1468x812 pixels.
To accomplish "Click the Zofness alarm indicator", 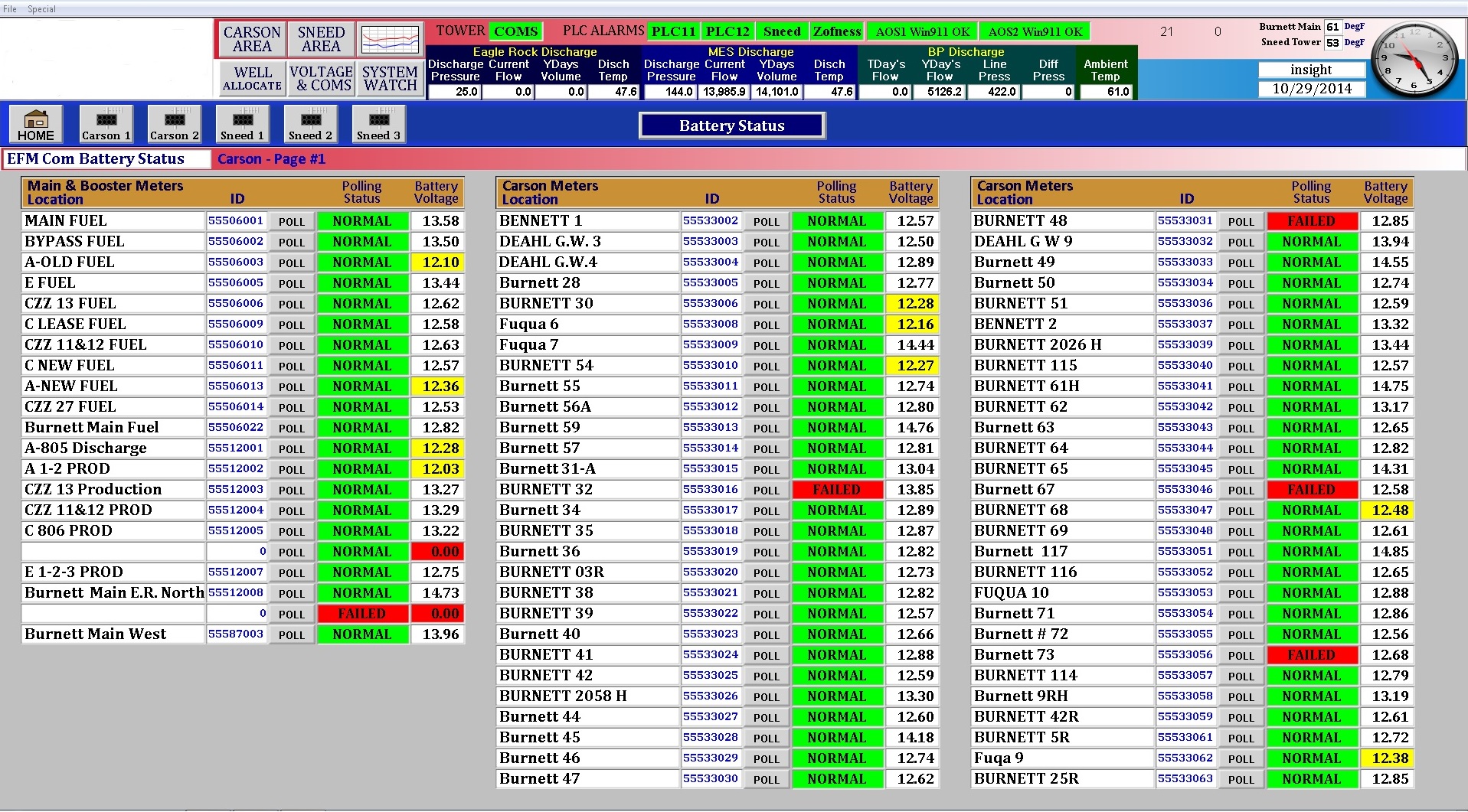I will pyautogui.click(x=836, y=31).
